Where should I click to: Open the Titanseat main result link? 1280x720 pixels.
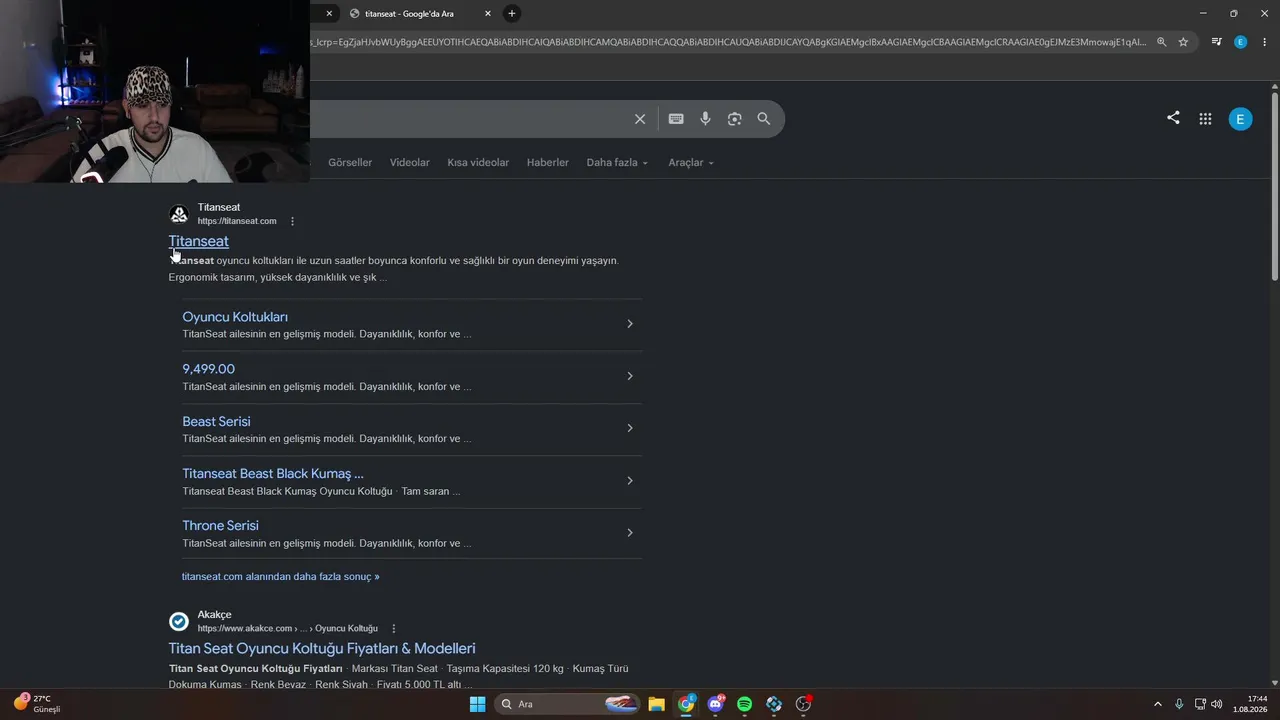[198, 241]
